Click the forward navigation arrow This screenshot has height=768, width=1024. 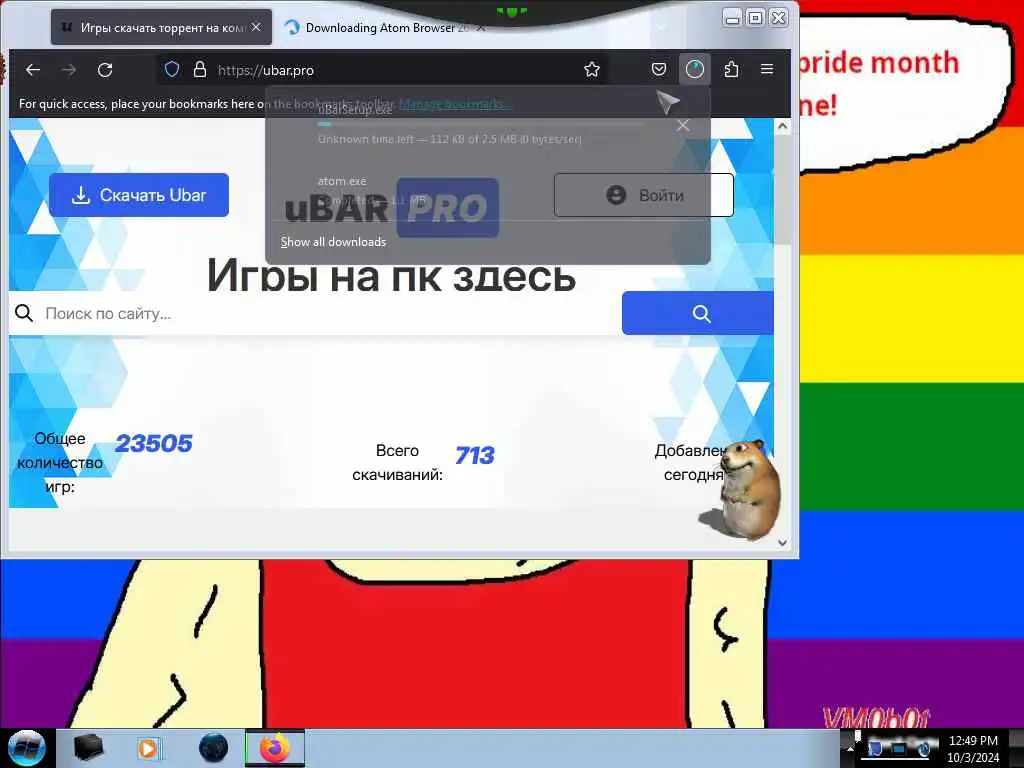point(69,70)
